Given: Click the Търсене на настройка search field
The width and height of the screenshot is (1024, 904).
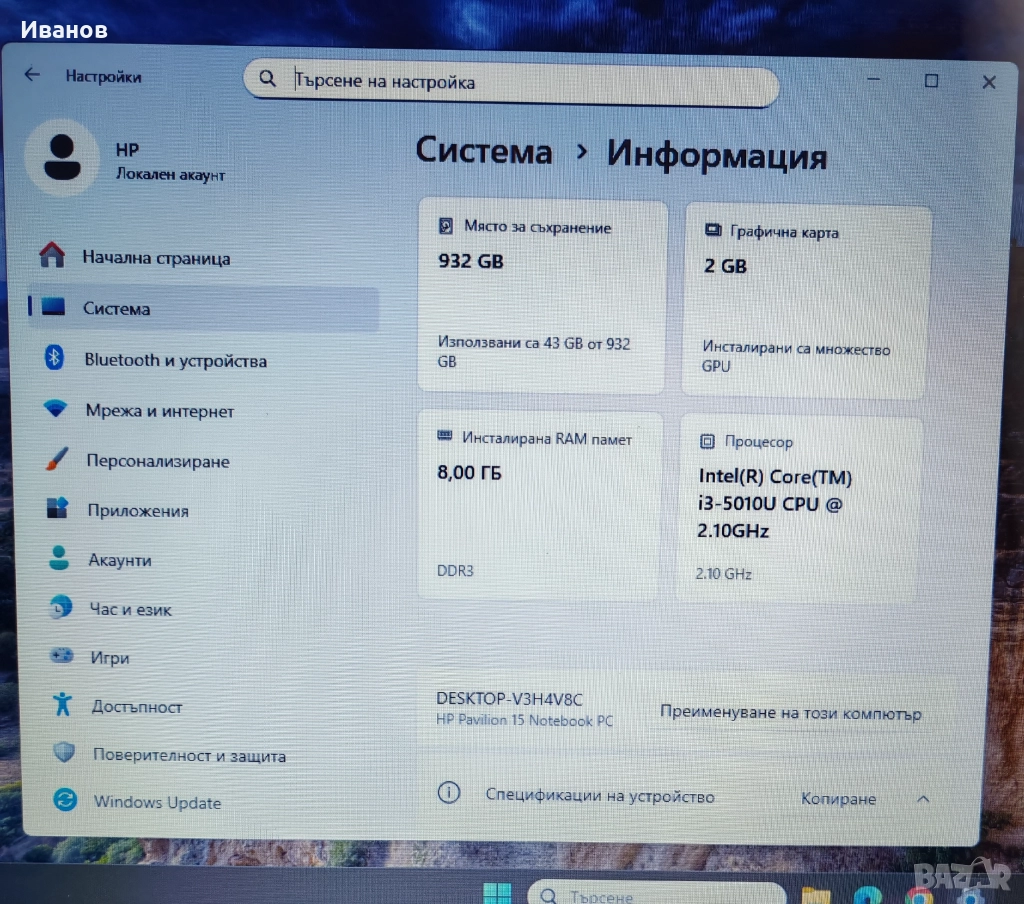Looking at the screenshot, I should (520, 82).
